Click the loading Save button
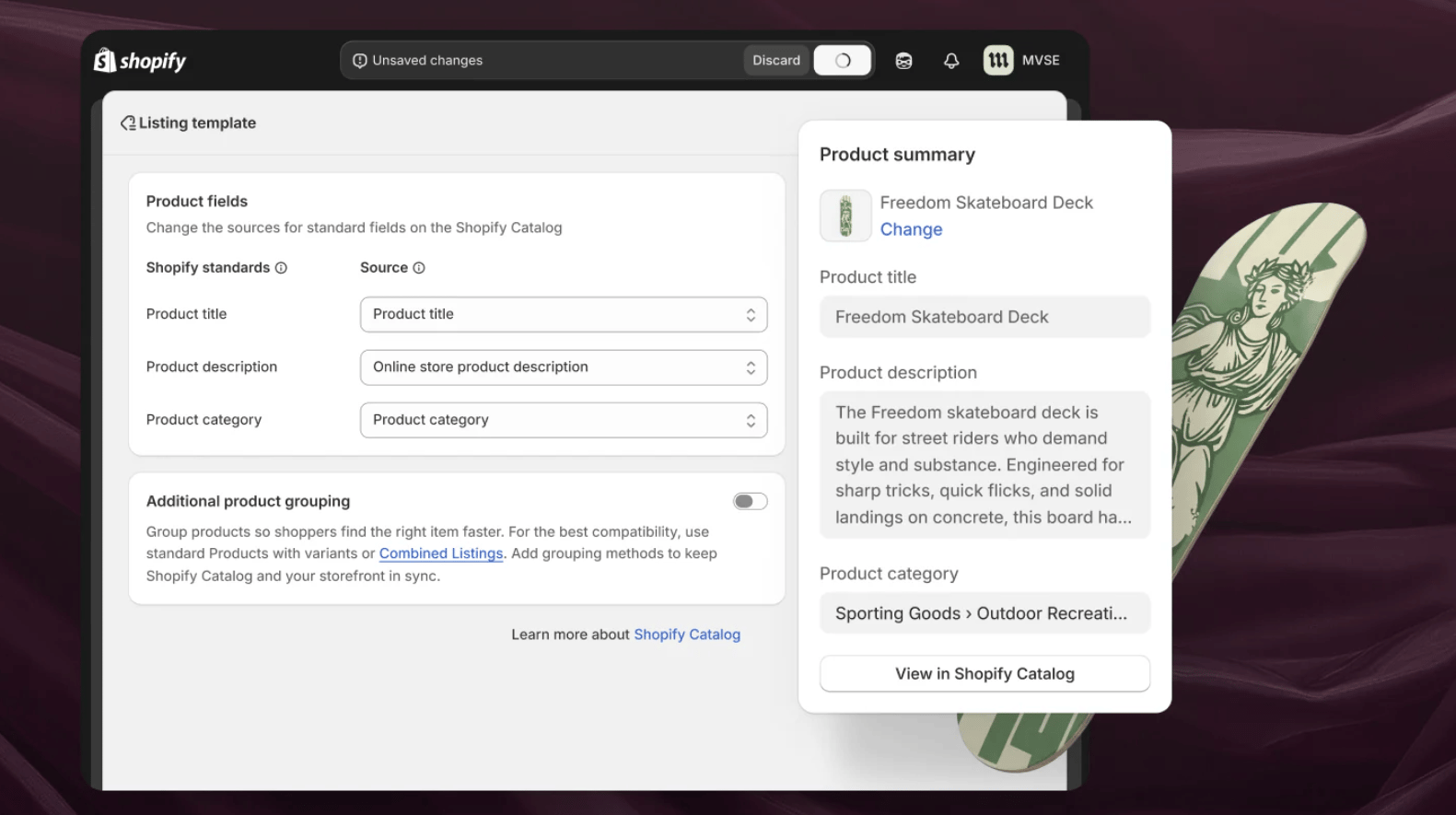Screen dimensions: 1456x815 point(843,61)
